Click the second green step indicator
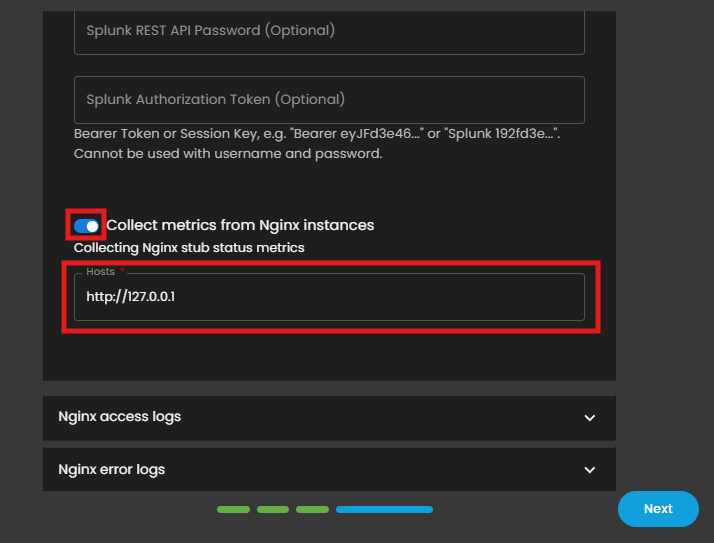Screen dimensions: 714x543 pos(273,510)
